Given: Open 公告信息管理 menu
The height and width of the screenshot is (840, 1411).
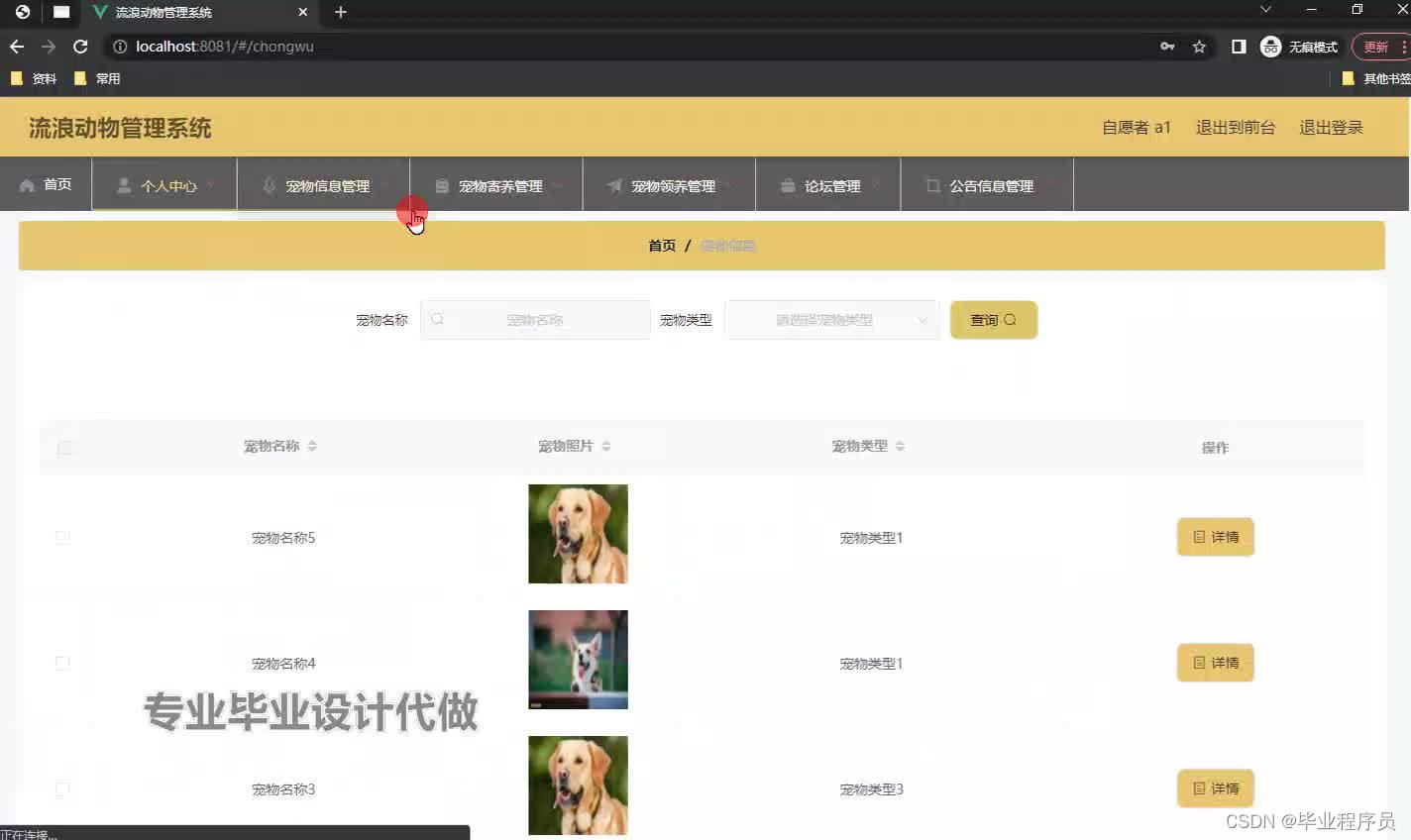Looking at the screenshot, I should coord(987,185).
